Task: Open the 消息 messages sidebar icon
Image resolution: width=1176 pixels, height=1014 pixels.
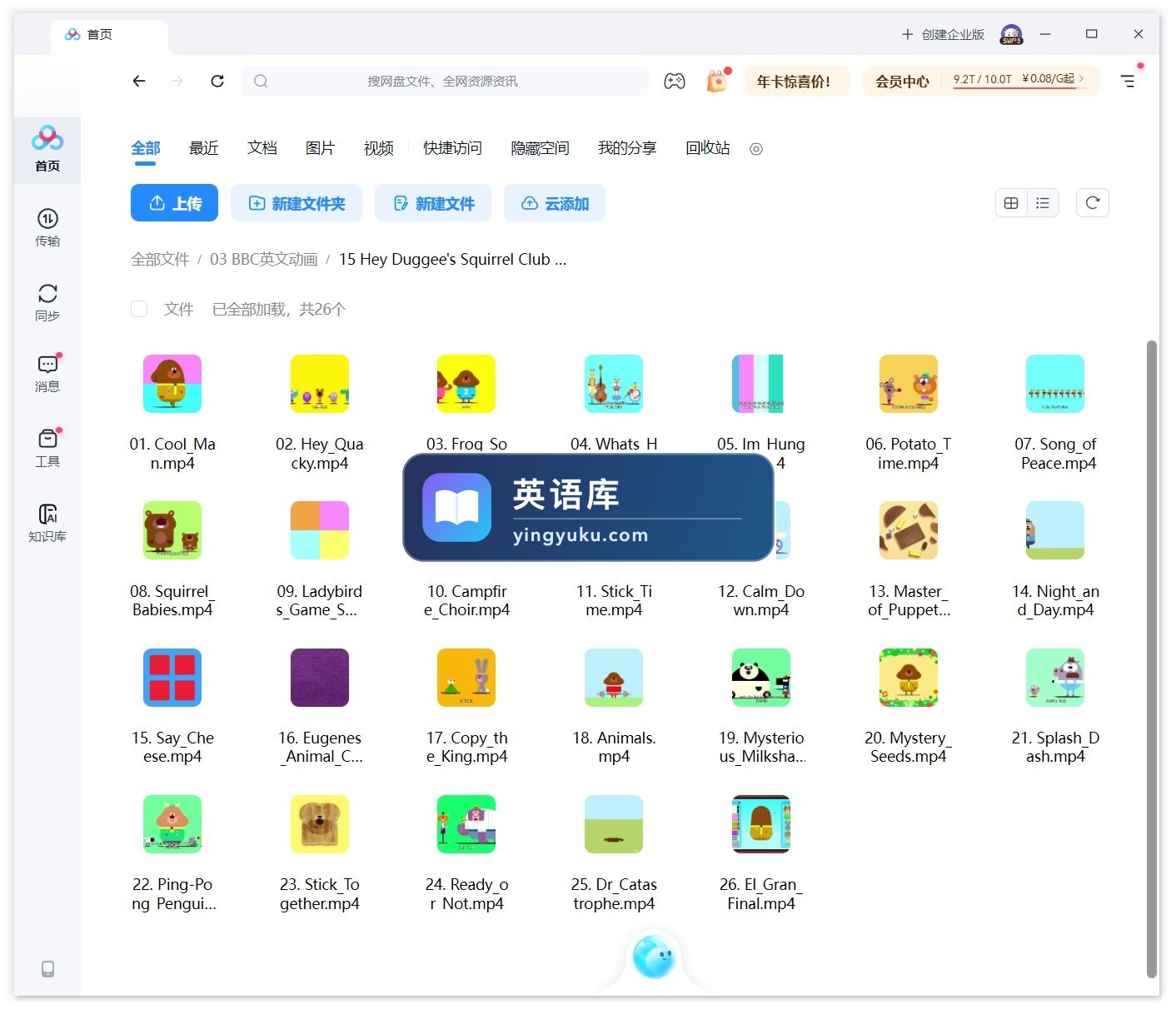Action: click(x=47, y=374)
